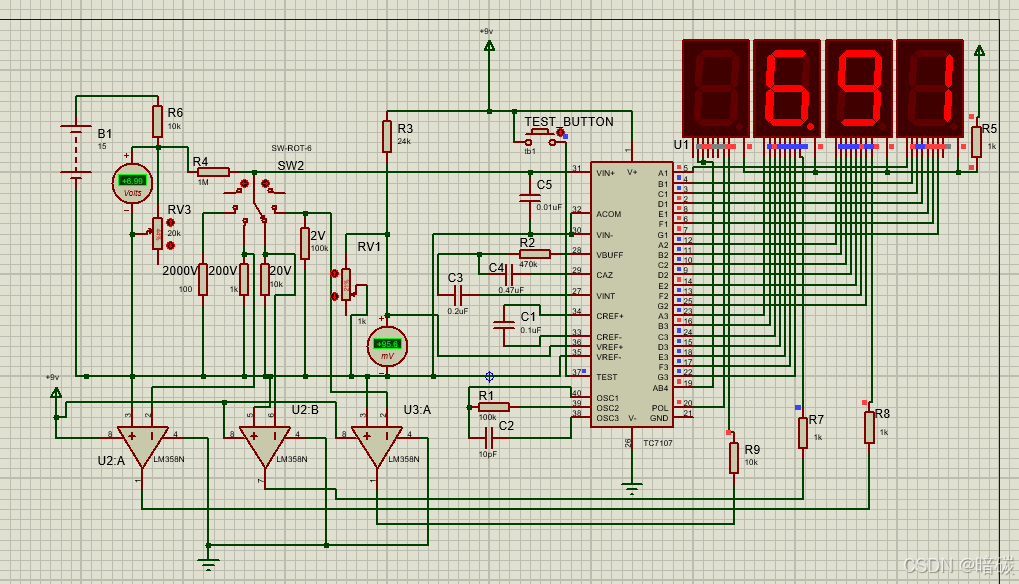Click the +9v power terminal left of U2:A
Image resolution: width=1019 pixels, height=584 pixels.
[x=56, y=392]
